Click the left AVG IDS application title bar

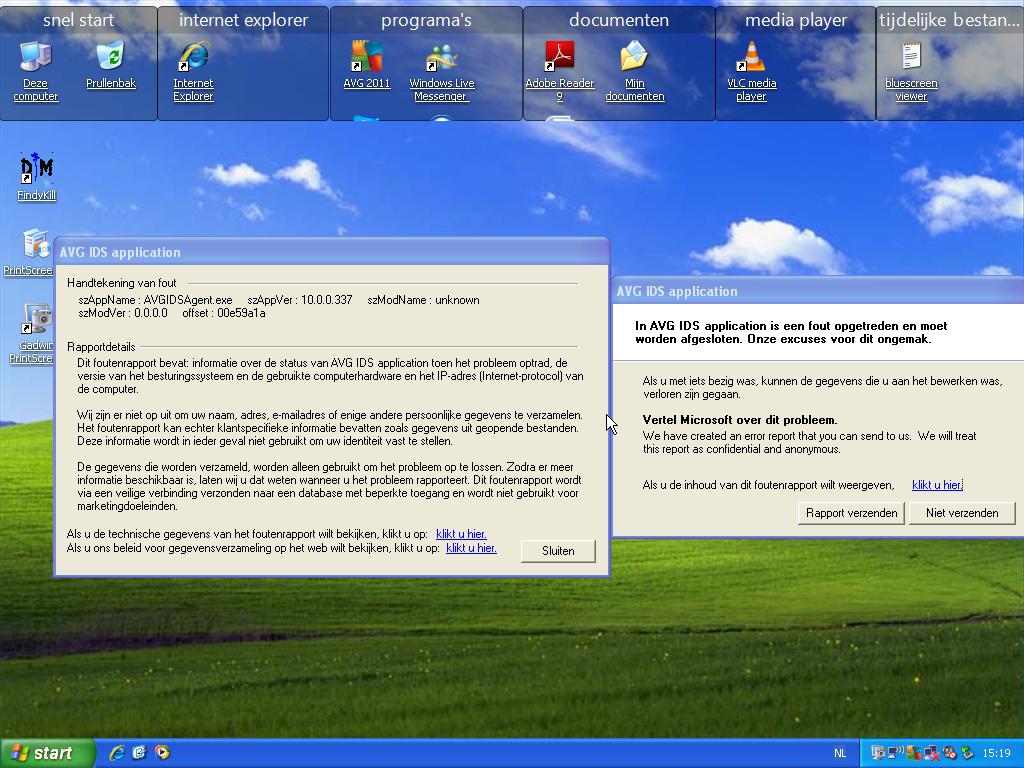point(332,252)
